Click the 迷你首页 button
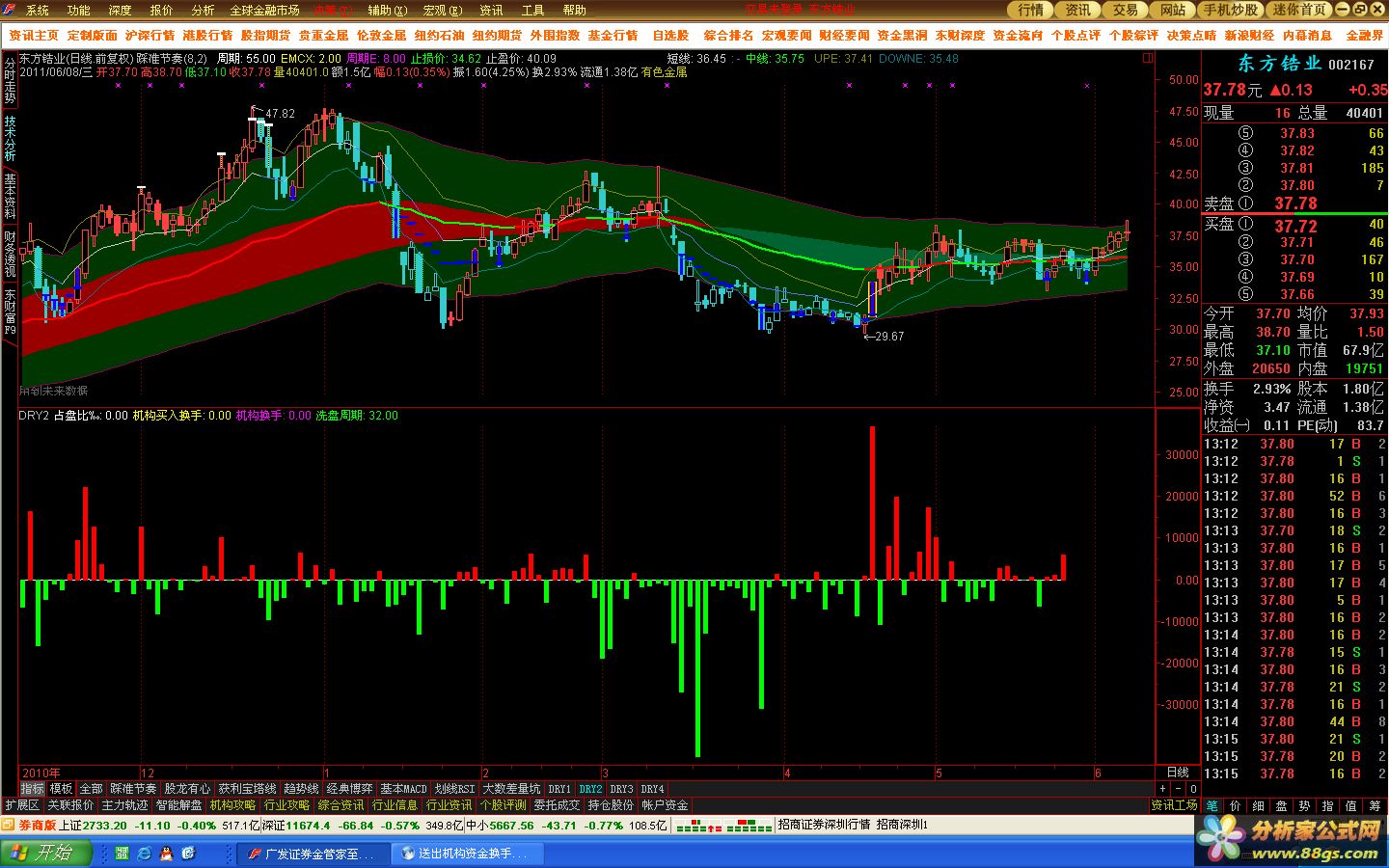 tap(1298, 10)
